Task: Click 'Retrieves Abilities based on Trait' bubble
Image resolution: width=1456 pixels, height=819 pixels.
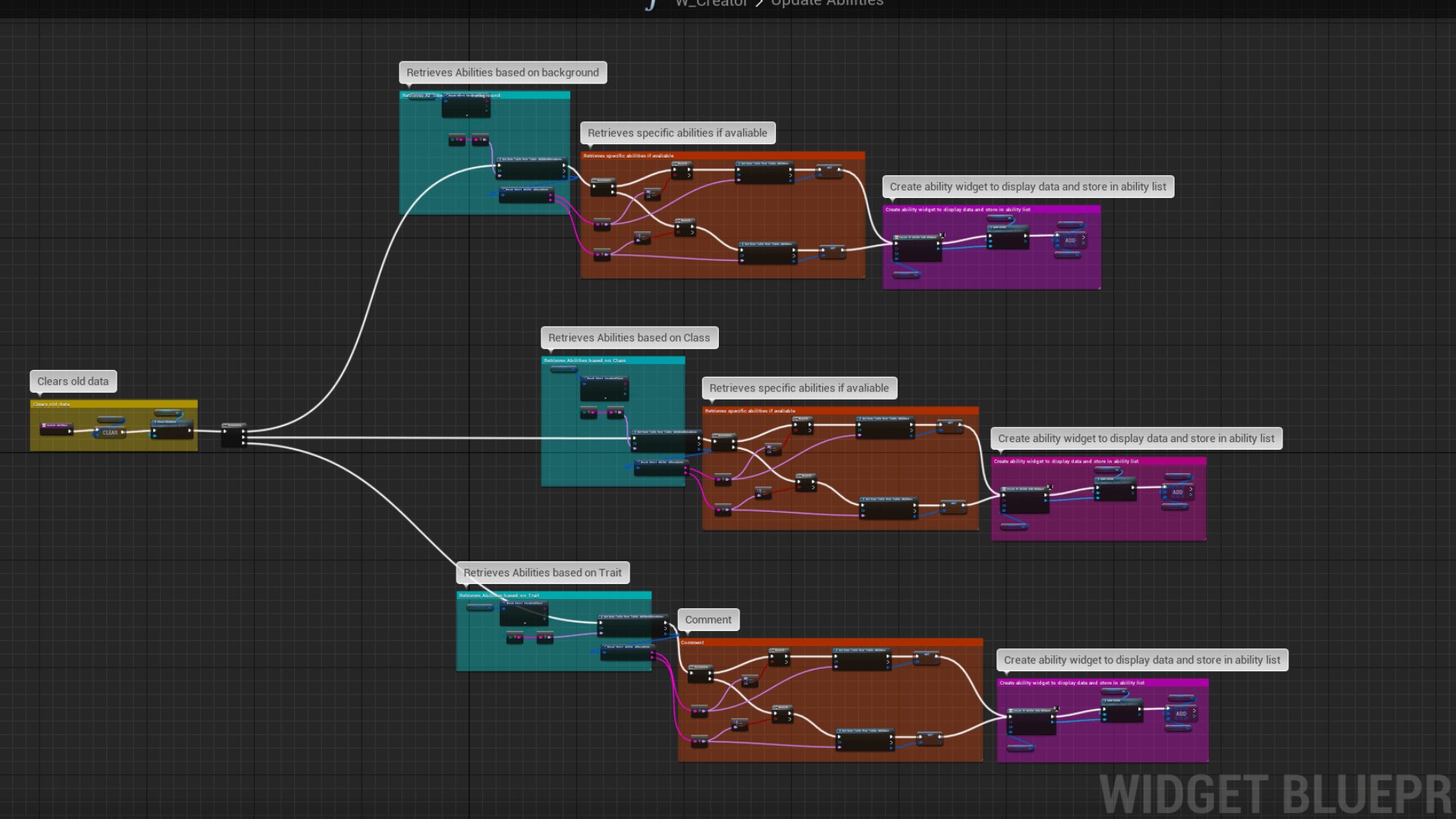Action: [542, 573]
